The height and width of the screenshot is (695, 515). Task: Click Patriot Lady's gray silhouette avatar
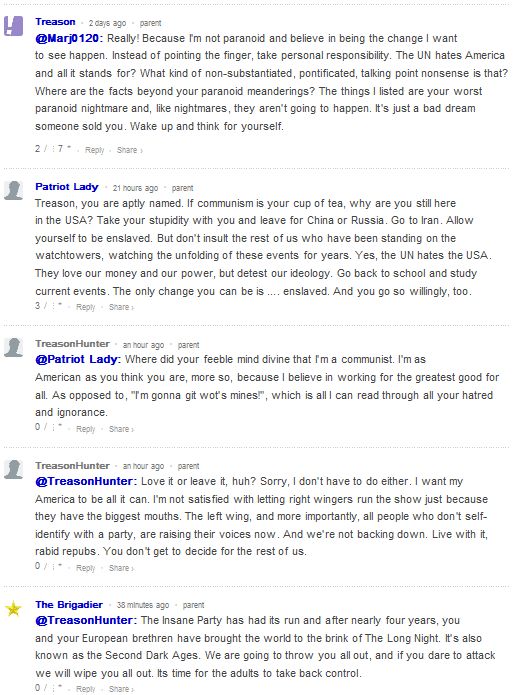(13, 191)
